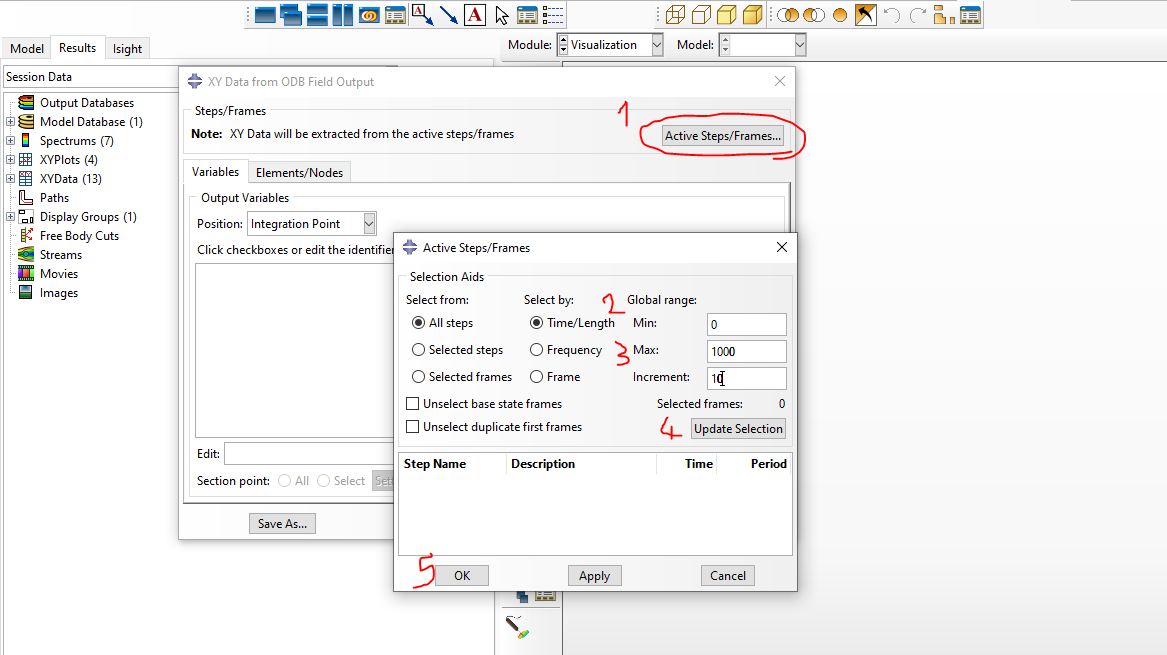Choose the shaded render style cube icon
Screen dimensions: 1167x655
(753, 15)
